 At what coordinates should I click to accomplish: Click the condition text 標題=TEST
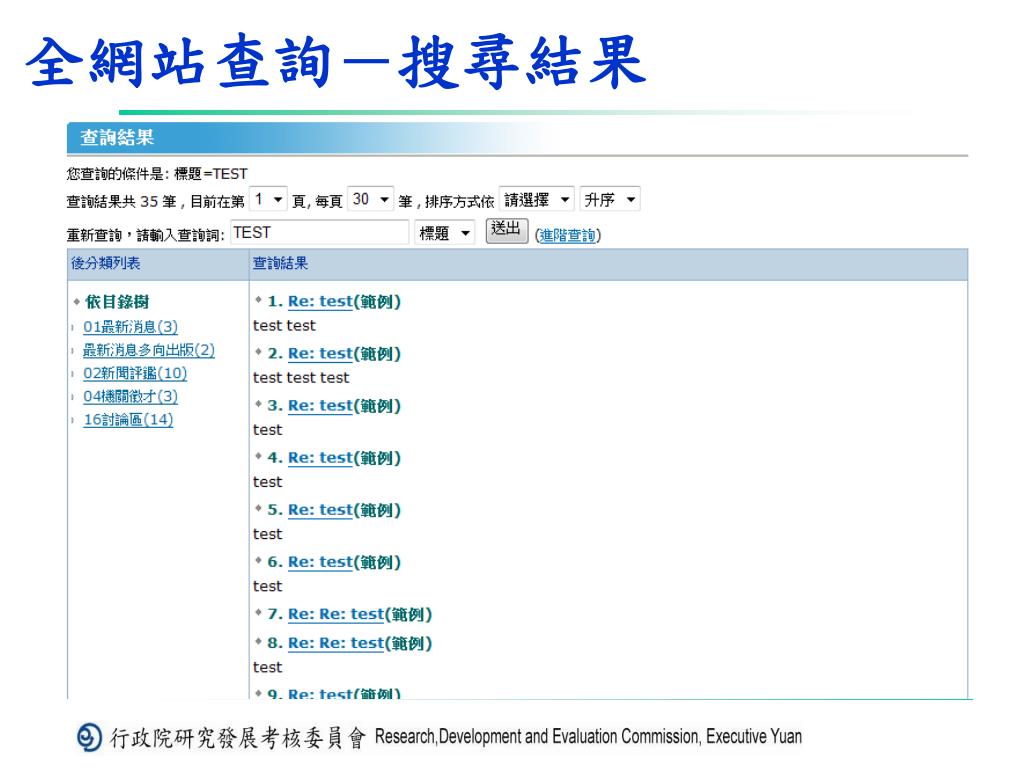(210, 174)
